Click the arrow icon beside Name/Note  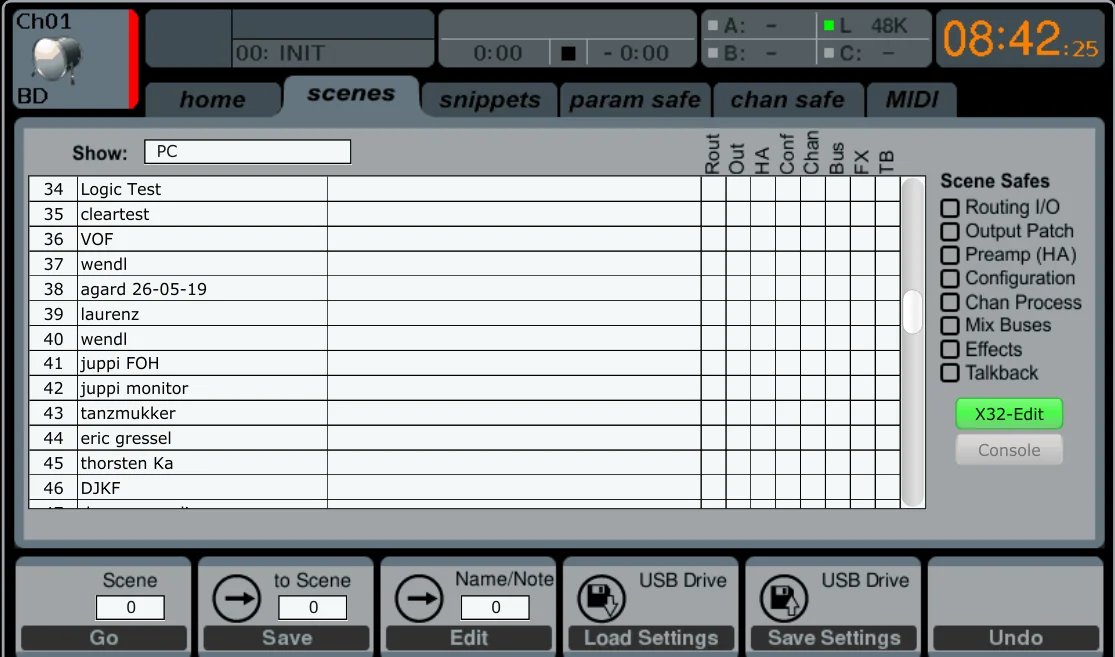[x=420, y=599]
